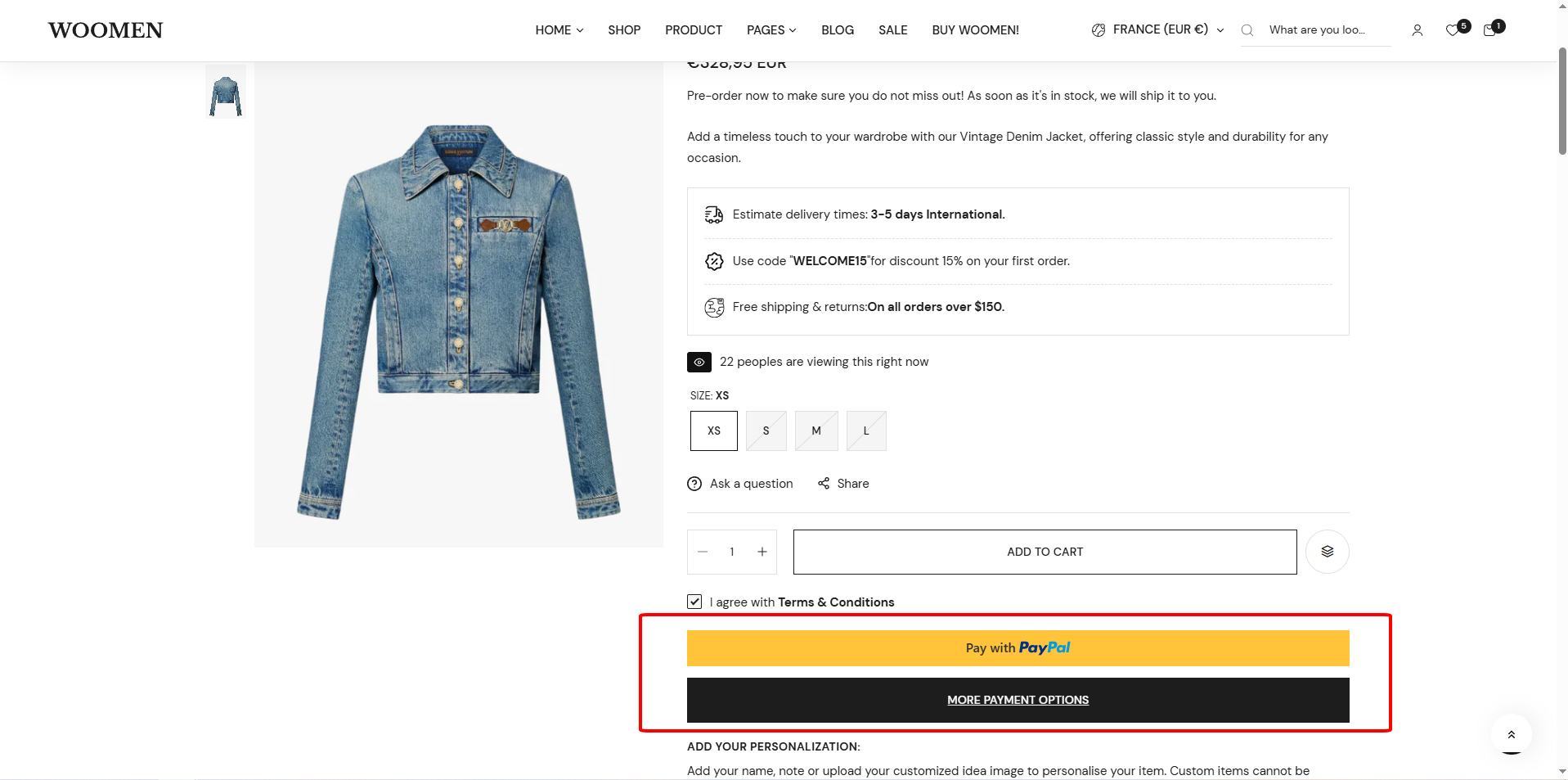1568x780 pixels.
Task: Open the user account icon
Action: [1417, 30]
